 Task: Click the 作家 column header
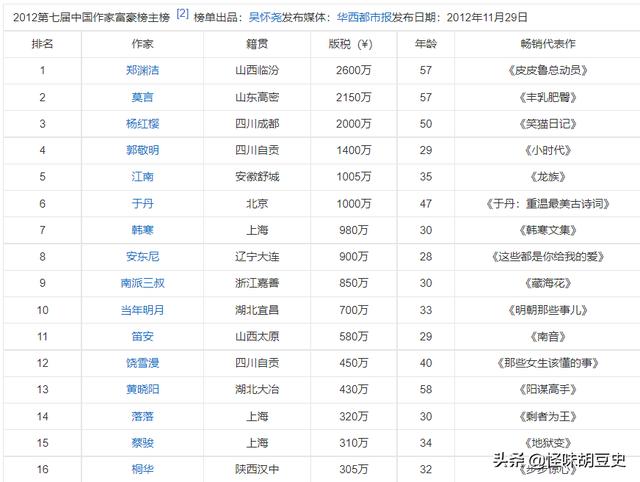(x=142, y=44)
